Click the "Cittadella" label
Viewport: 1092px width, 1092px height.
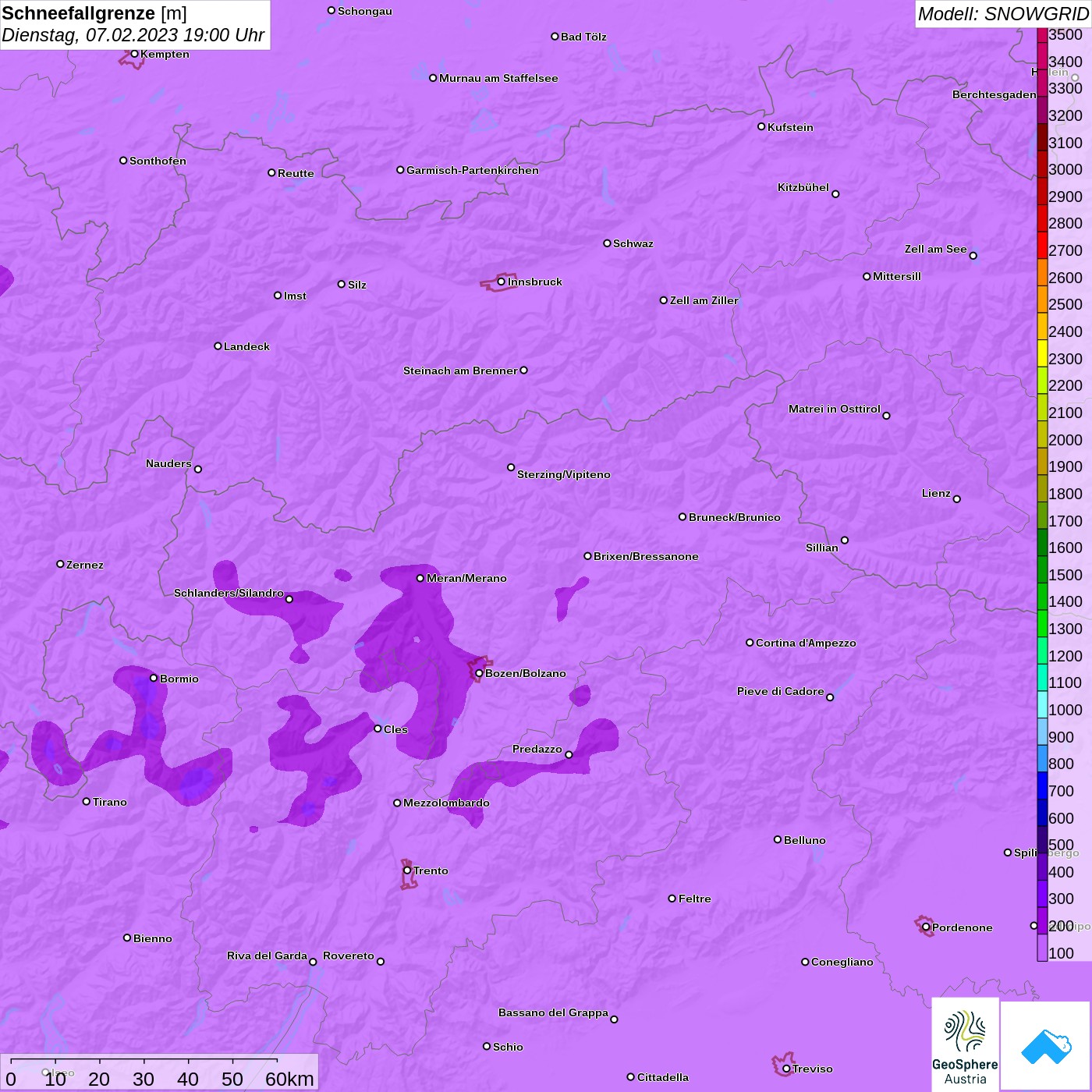(663, 1077)
